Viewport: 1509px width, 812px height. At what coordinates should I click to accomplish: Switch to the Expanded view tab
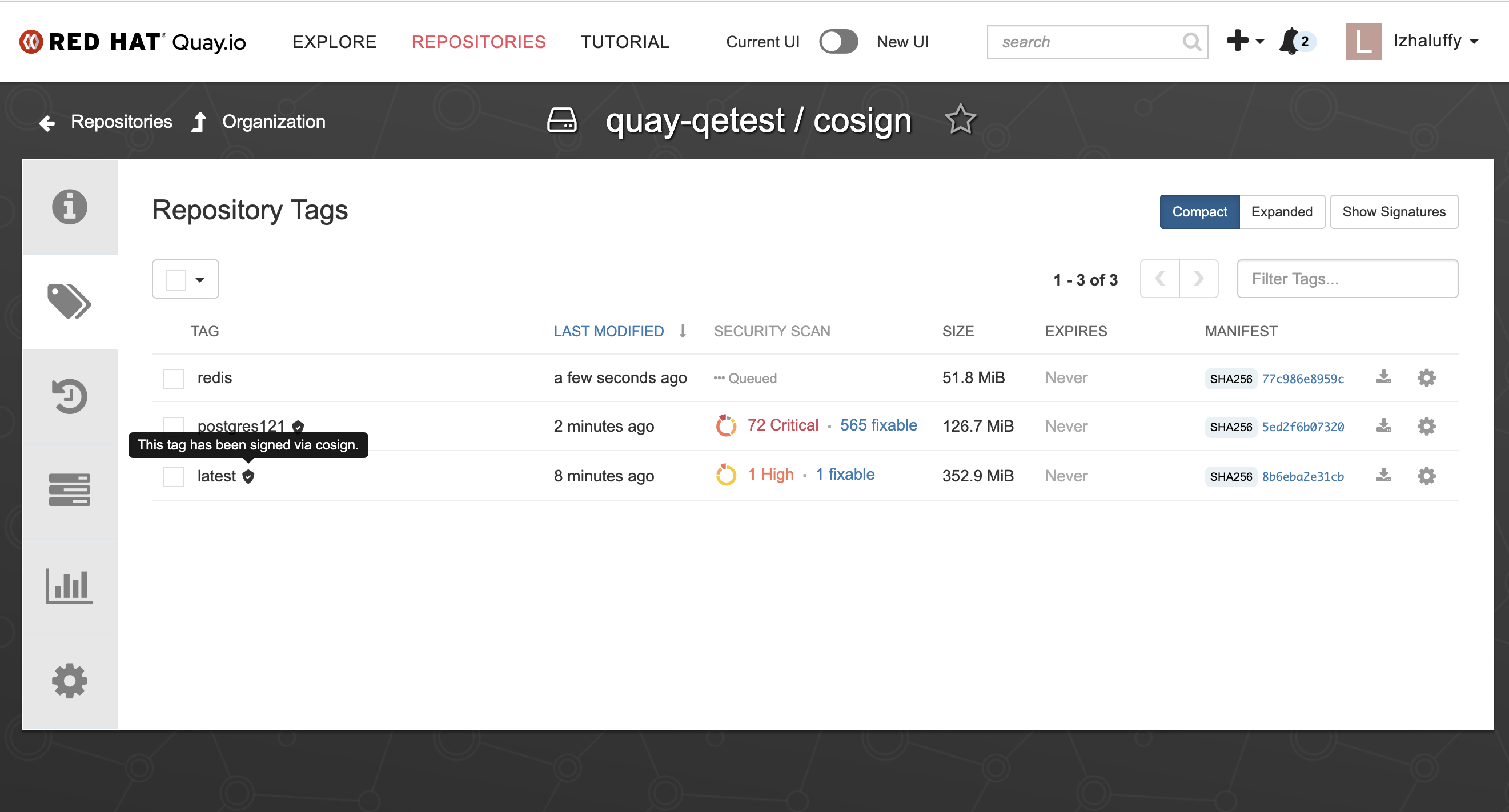point(1281,211)
